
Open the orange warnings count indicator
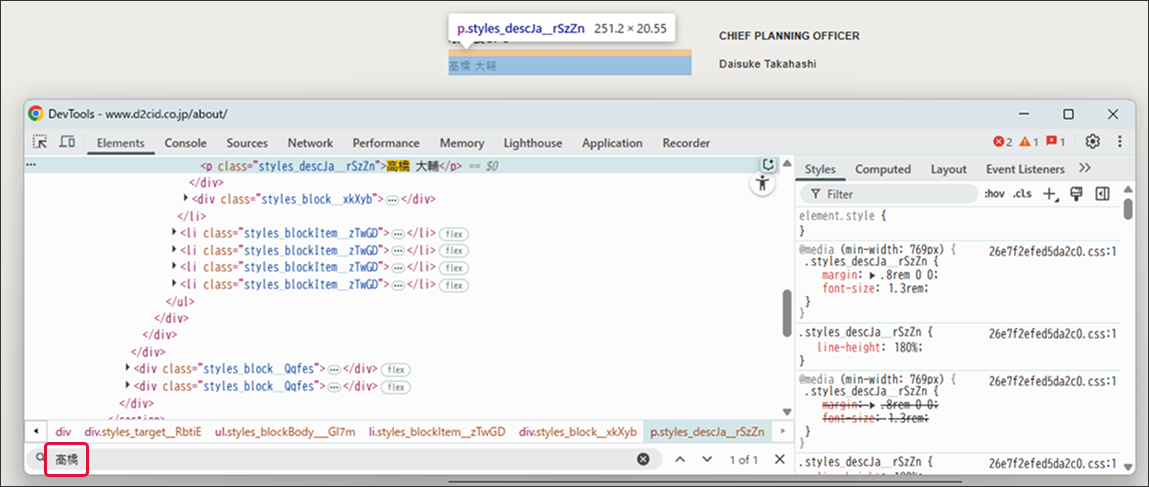tap(1029, 142)
